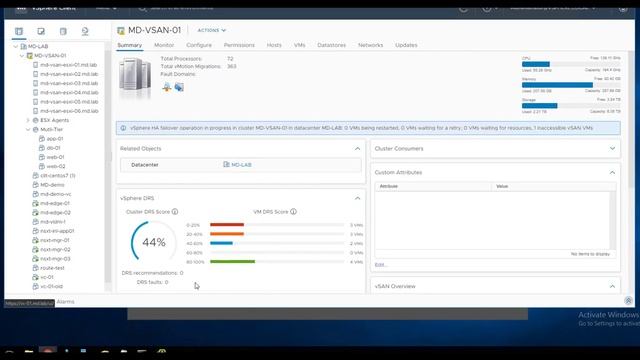Screen dimensions: 640x360
Task: Click the VM DRS Score info icon
Action: pyautogui.click(x=293, y=211)
